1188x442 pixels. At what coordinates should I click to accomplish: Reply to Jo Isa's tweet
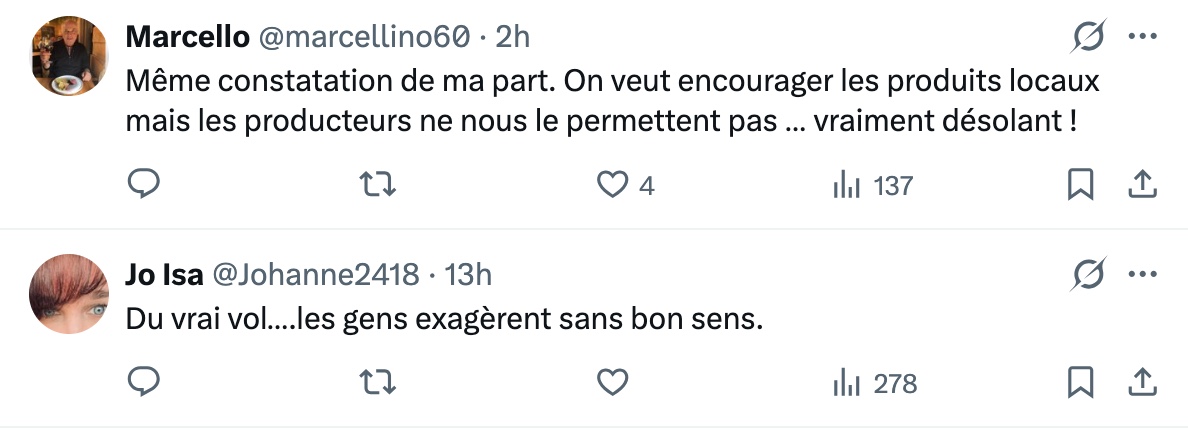point(145,382)
